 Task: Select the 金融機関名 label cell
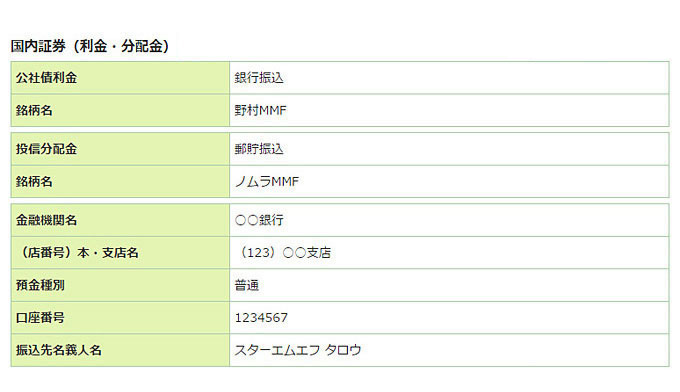120,220
